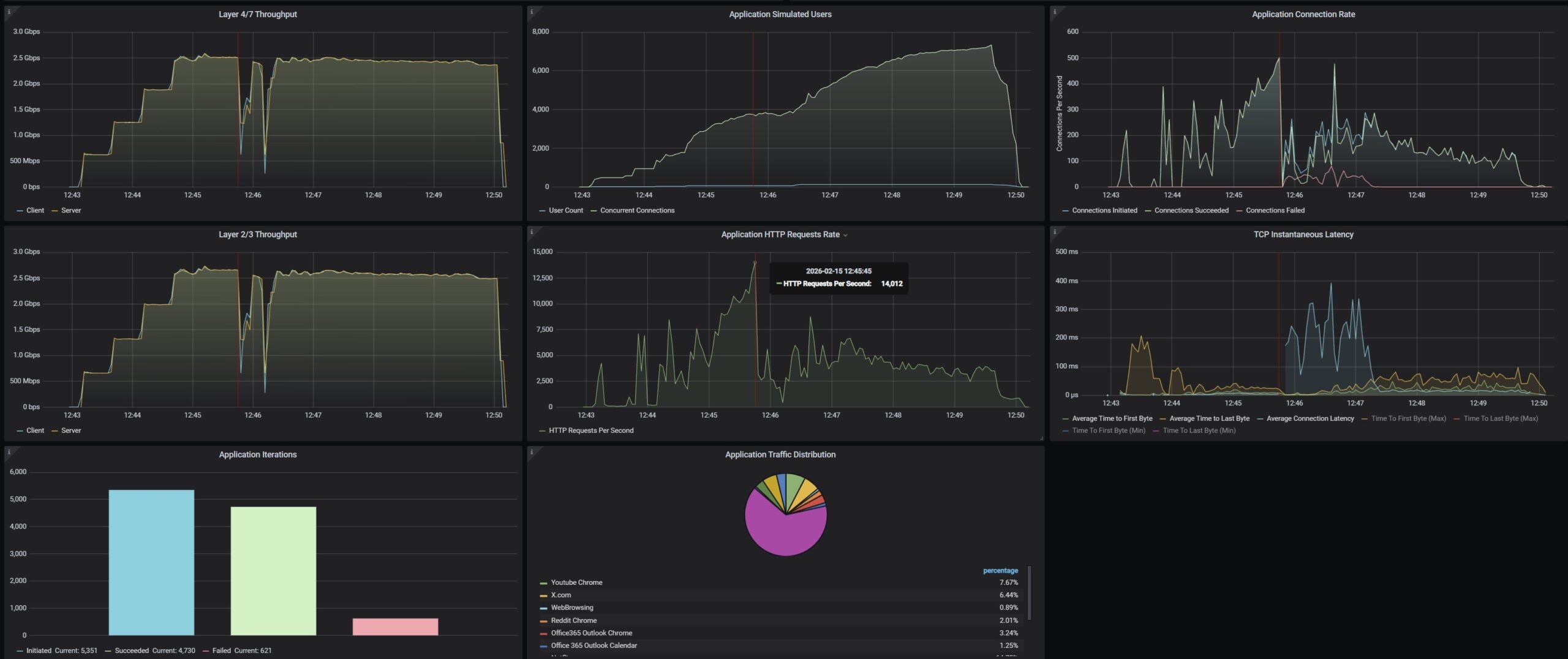Toggle the Concurrent Connections series in the legend
Viewport: 1568px width, 659px height.
[637, 211]
